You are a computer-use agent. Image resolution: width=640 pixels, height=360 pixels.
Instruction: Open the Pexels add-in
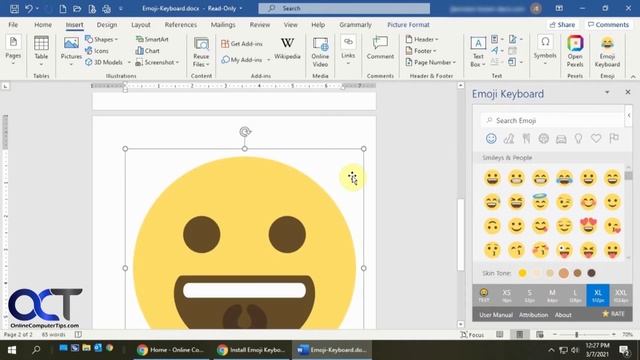pos(575,52)
